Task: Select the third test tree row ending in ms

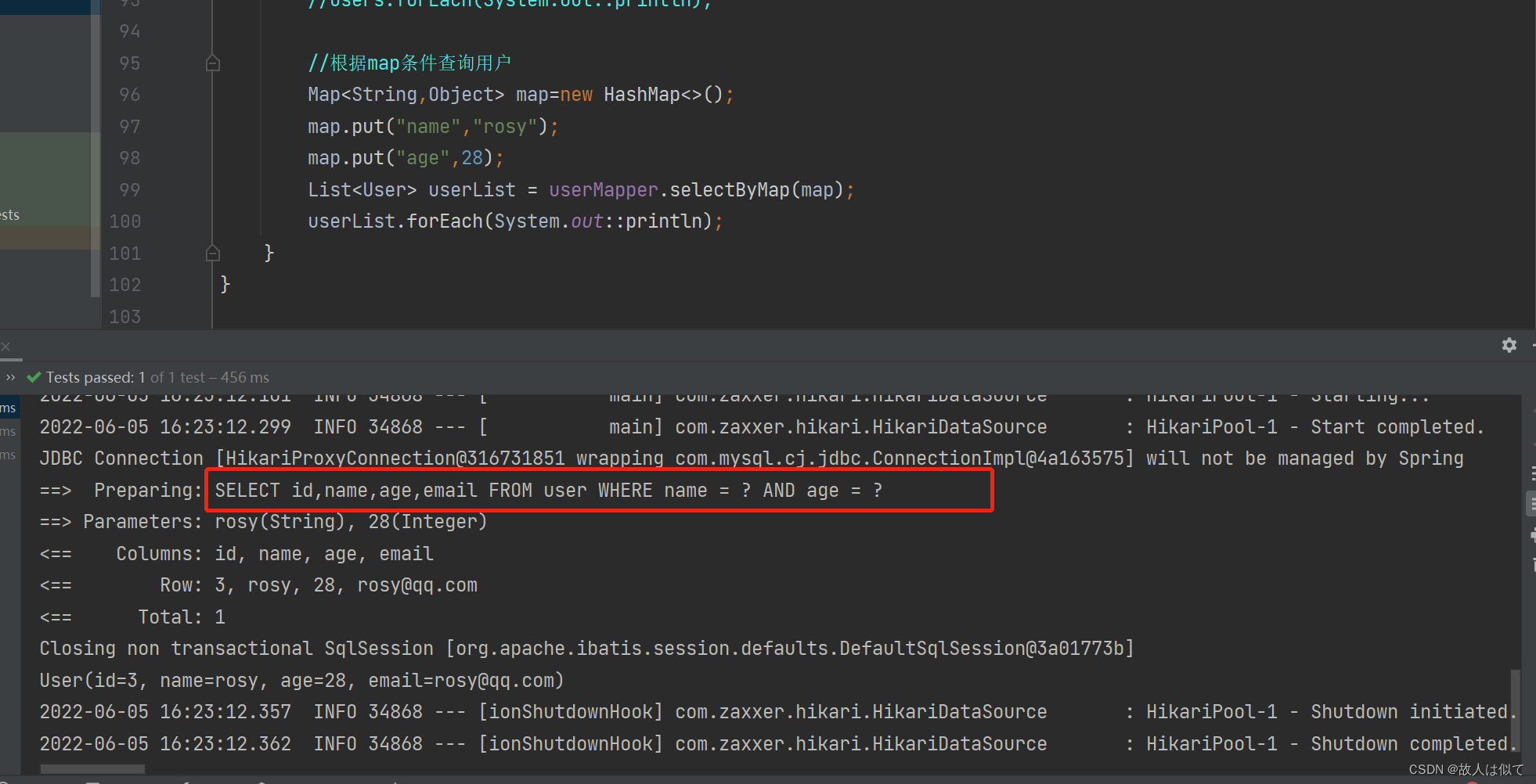Action: (x=9, y=455)
